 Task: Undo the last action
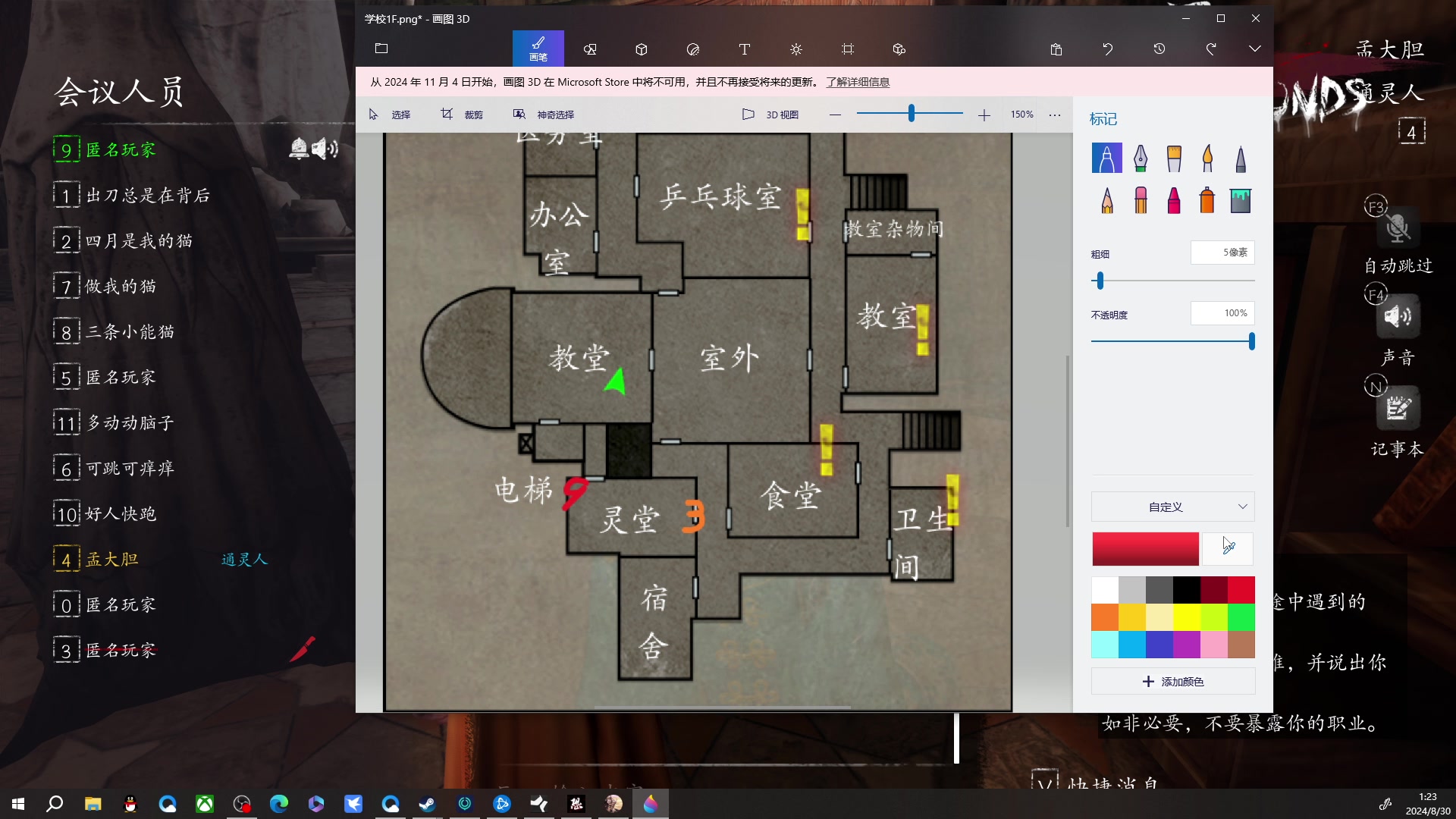[x=1108, y=49]
